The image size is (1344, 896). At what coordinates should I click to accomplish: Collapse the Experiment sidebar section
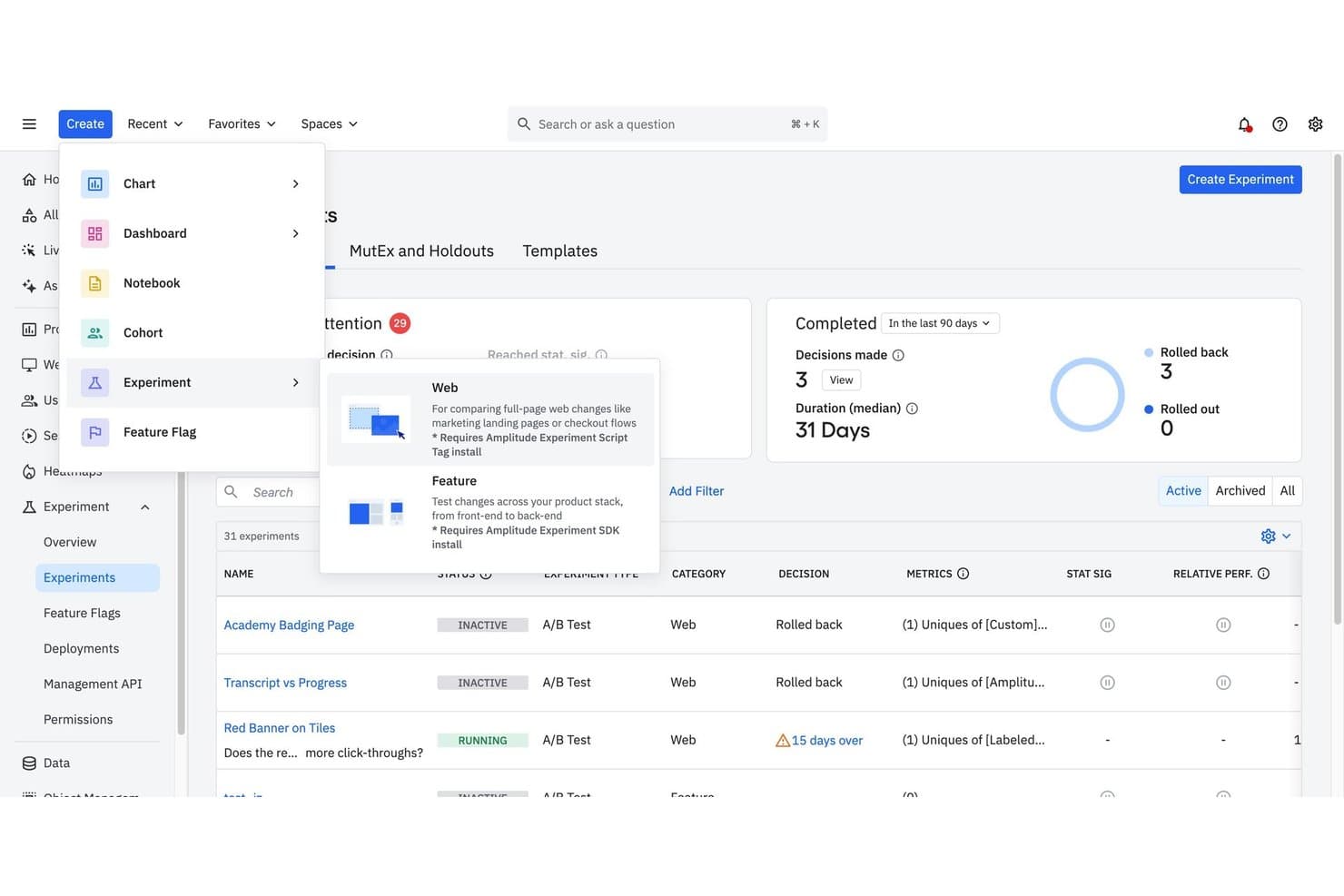point(144,507)
